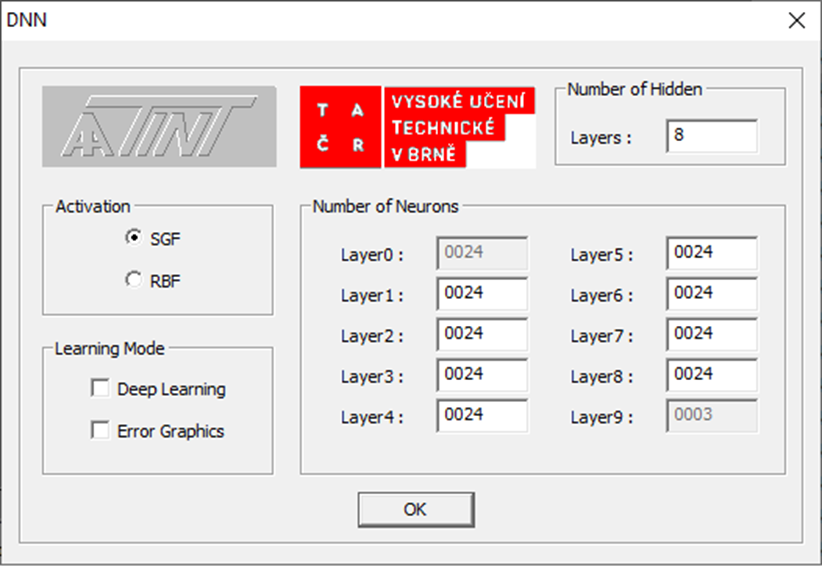822x567 pixels.
Task: Click the Layer7 neurons input field
Action: [712, 334]
